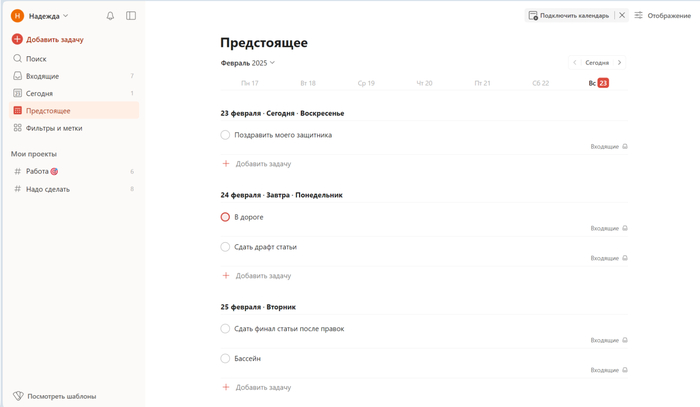This screenshot has height=407, width=700.
Task: Complete the В дороге task
Action: coord(225,217)
